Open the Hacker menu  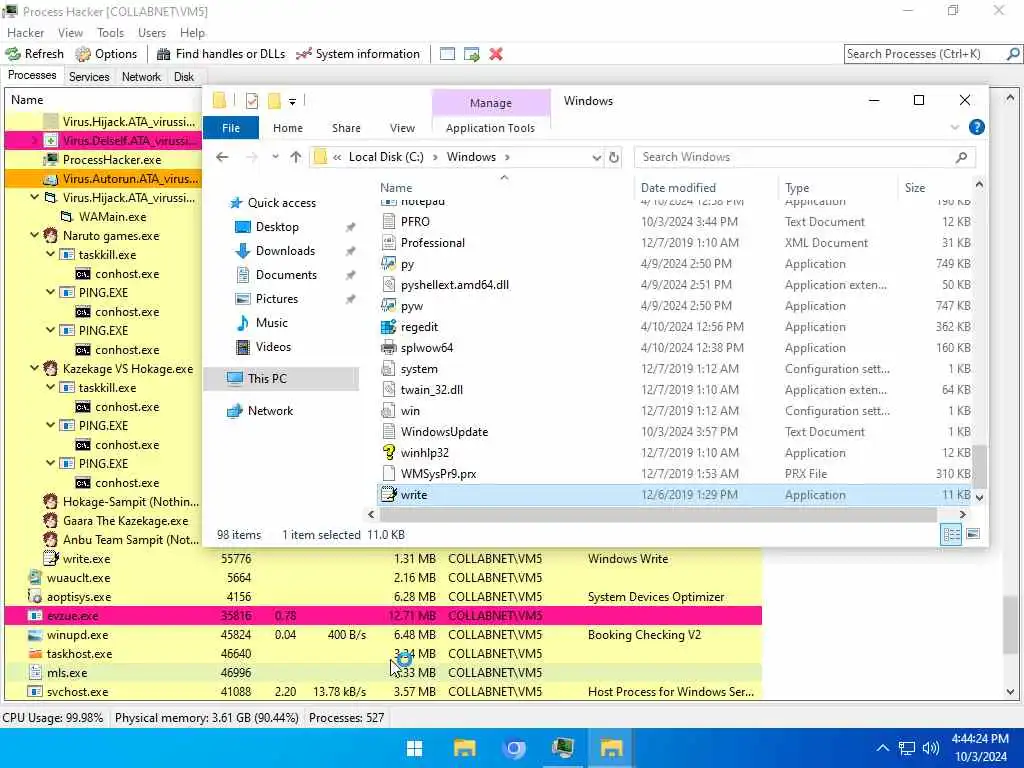pos(25,33)
